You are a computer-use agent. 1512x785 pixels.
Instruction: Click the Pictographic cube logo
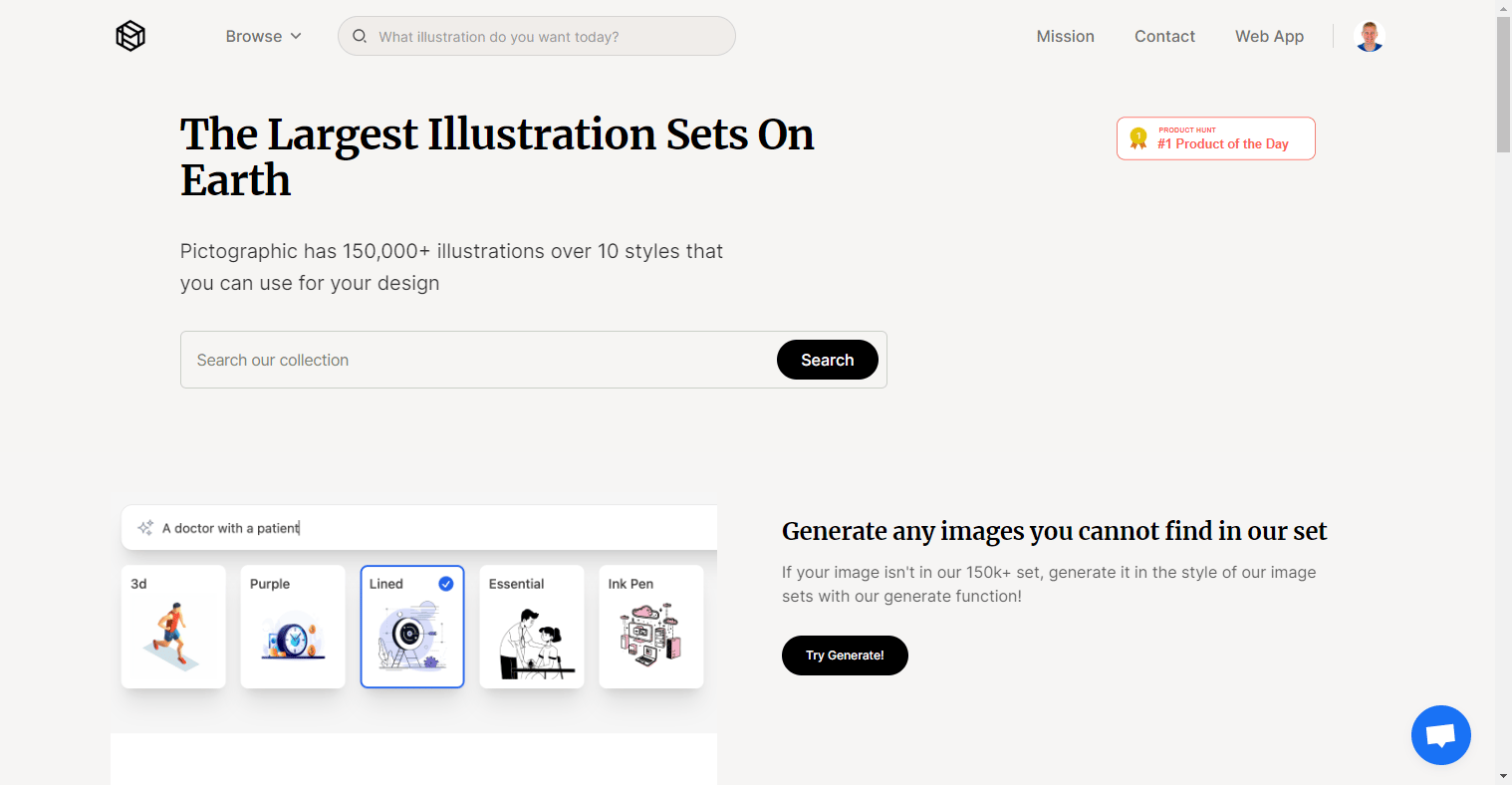tap(130, 36)
